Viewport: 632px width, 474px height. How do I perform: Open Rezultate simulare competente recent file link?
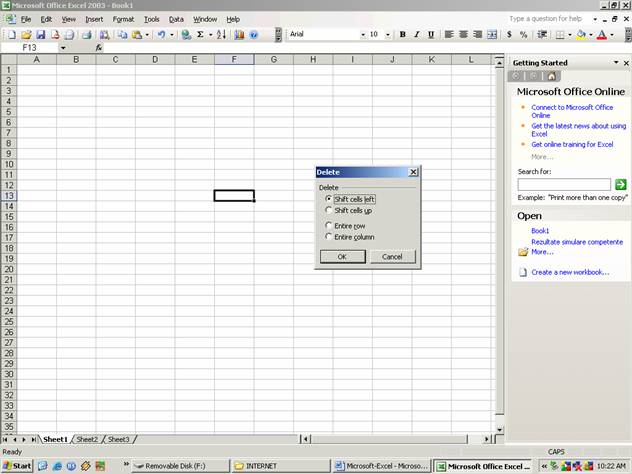tap(577, 242)
